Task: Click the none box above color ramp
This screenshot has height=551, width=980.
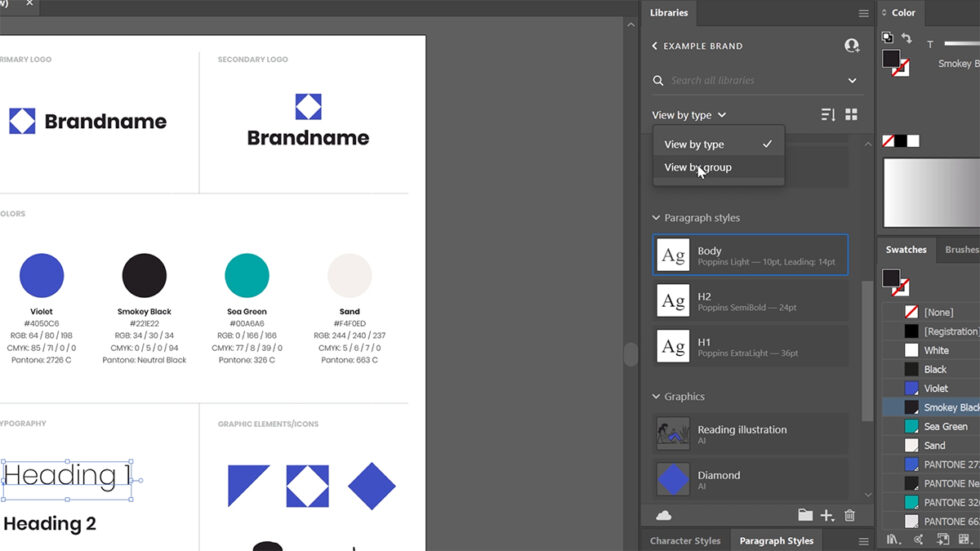Action: [888, 141]
